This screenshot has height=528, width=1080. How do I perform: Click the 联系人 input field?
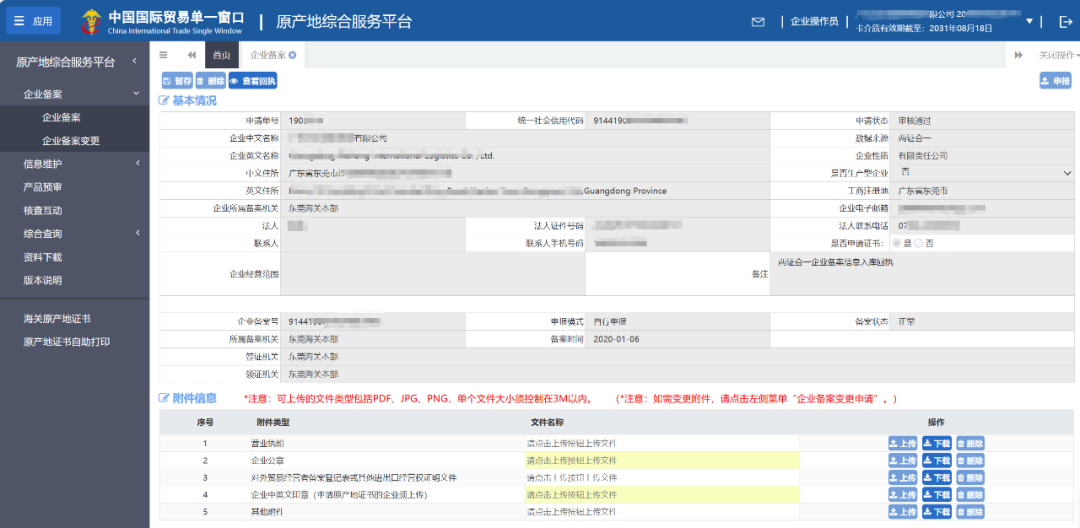(372, 243)
